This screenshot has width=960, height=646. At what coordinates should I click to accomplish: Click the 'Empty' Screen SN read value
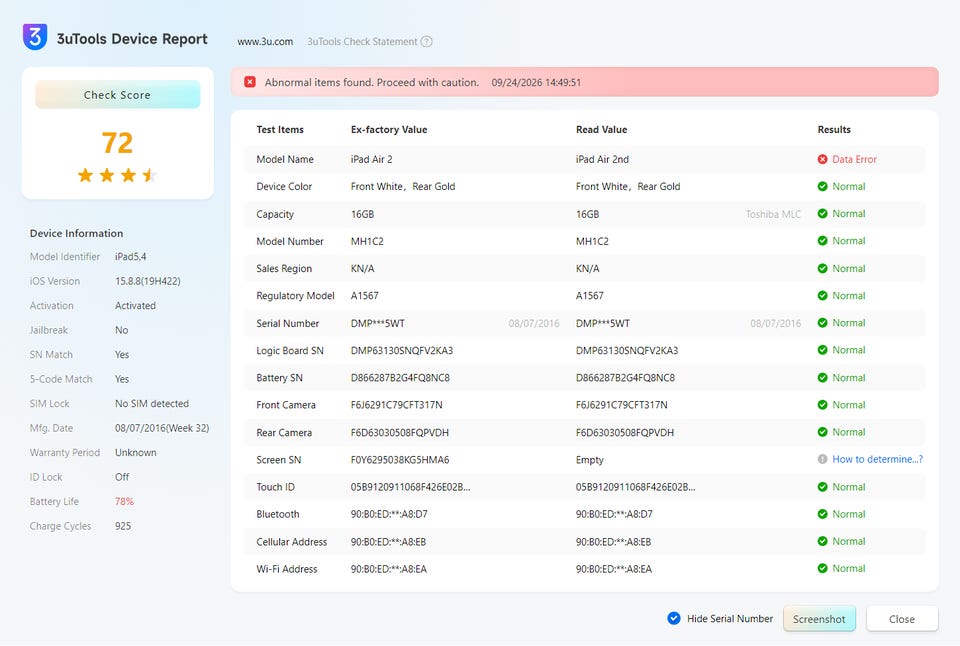590,460
